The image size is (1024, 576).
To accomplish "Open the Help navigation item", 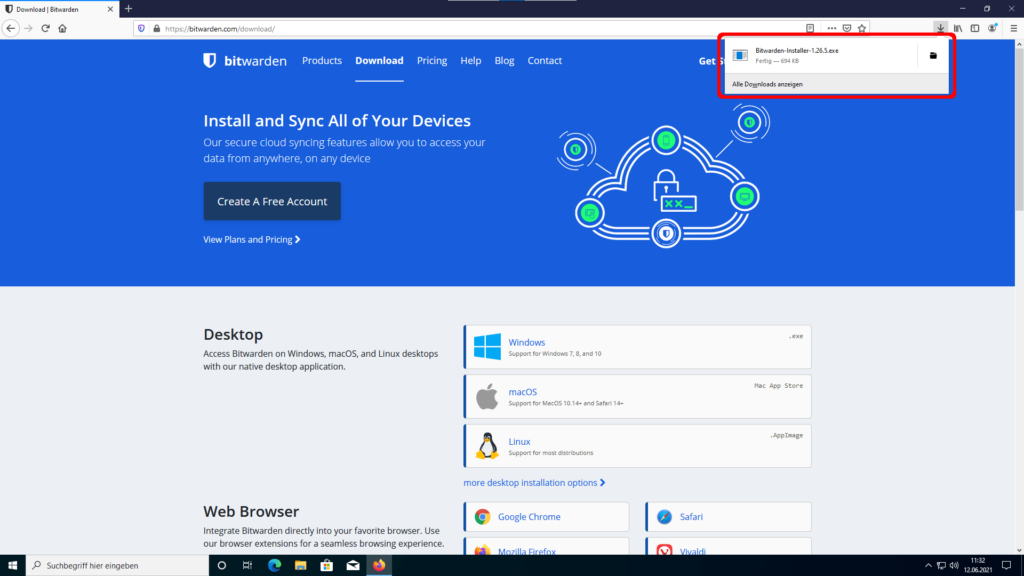I will [x=471, y=61].
